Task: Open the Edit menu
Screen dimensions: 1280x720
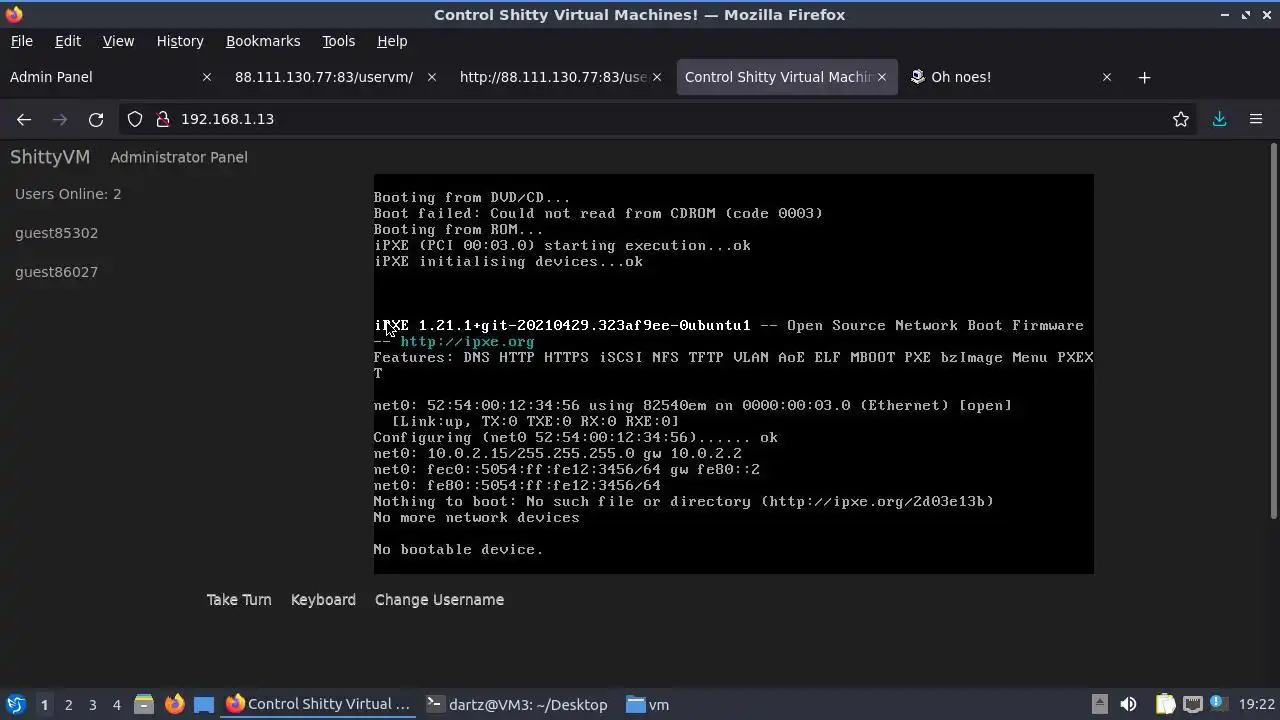Action: point(68,41)
